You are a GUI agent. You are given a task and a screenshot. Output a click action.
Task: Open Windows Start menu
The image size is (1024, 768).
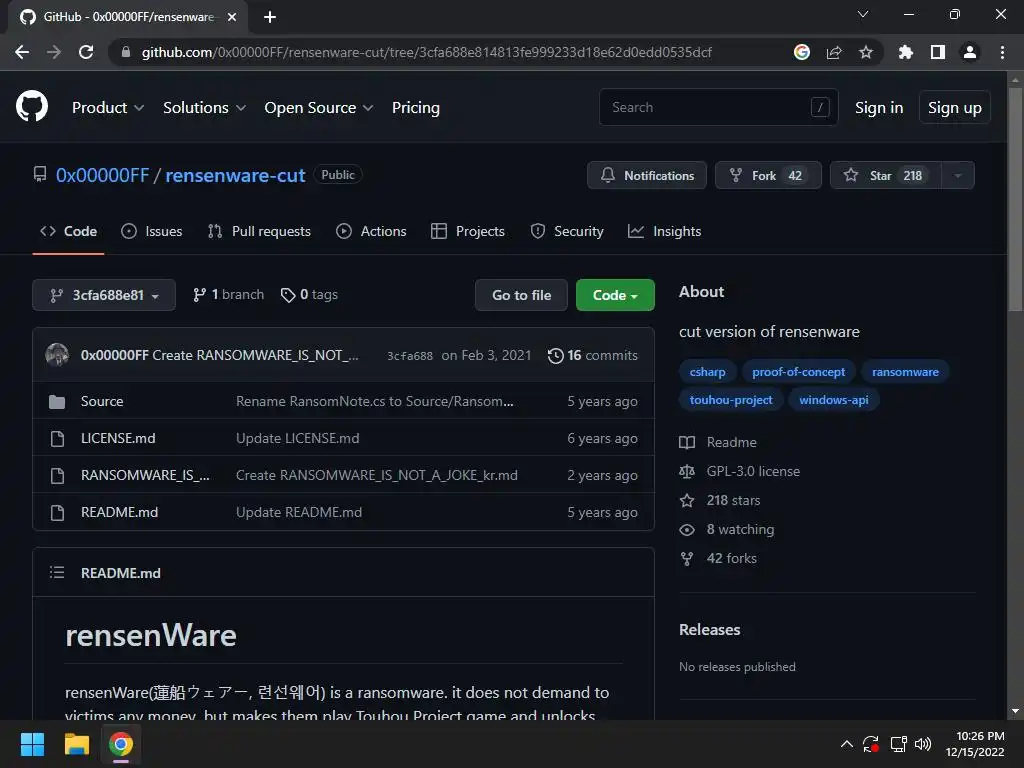click(32, 744)
